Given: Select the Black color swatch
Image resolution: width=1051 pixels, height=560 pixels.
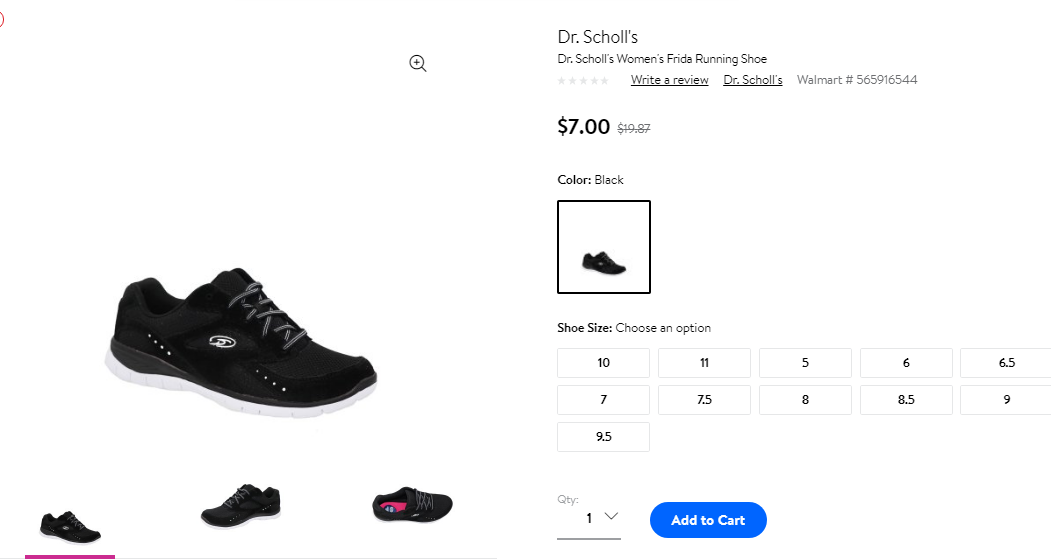Looking at the screenshot, I should tap(604, 247).
